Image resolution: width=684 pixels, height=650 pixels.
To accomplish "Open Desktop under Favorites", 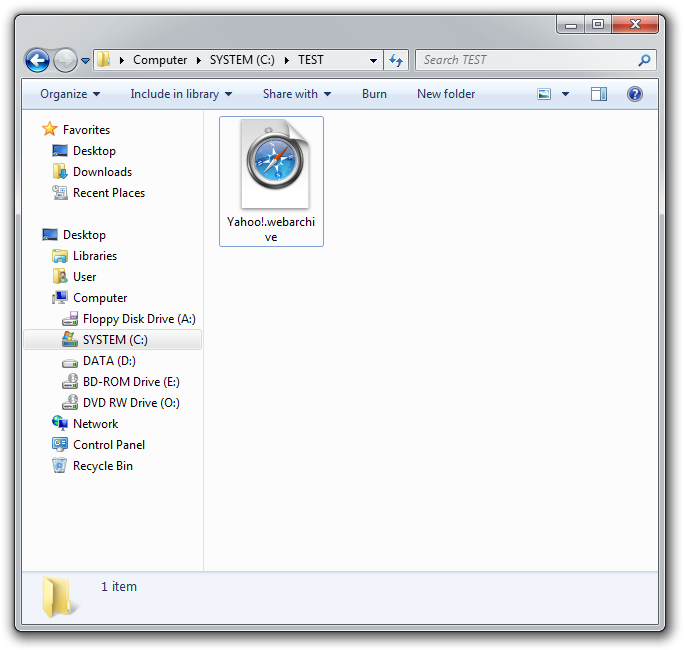I will 94,151.
